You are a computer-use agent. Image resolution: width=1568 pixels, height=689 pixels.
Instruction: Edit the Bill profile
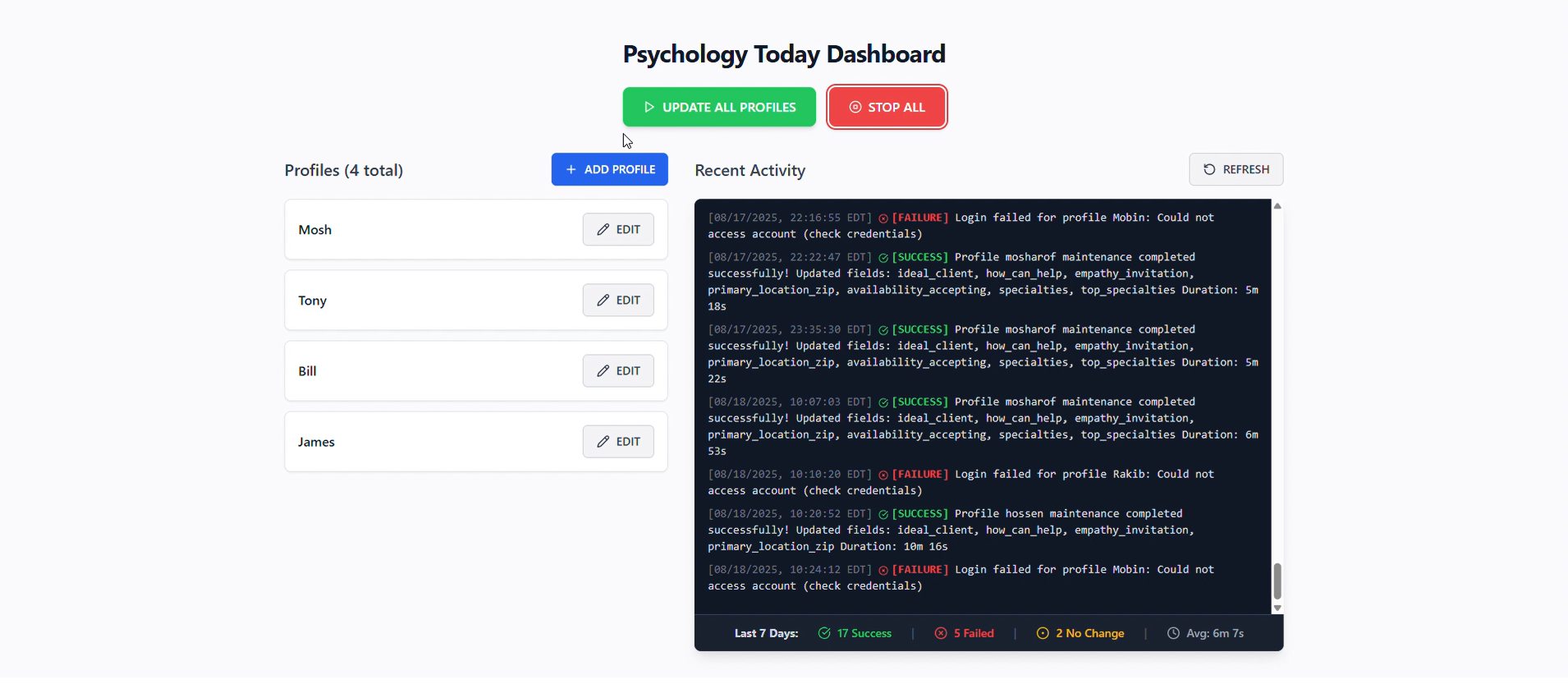(x=618, y=370)
